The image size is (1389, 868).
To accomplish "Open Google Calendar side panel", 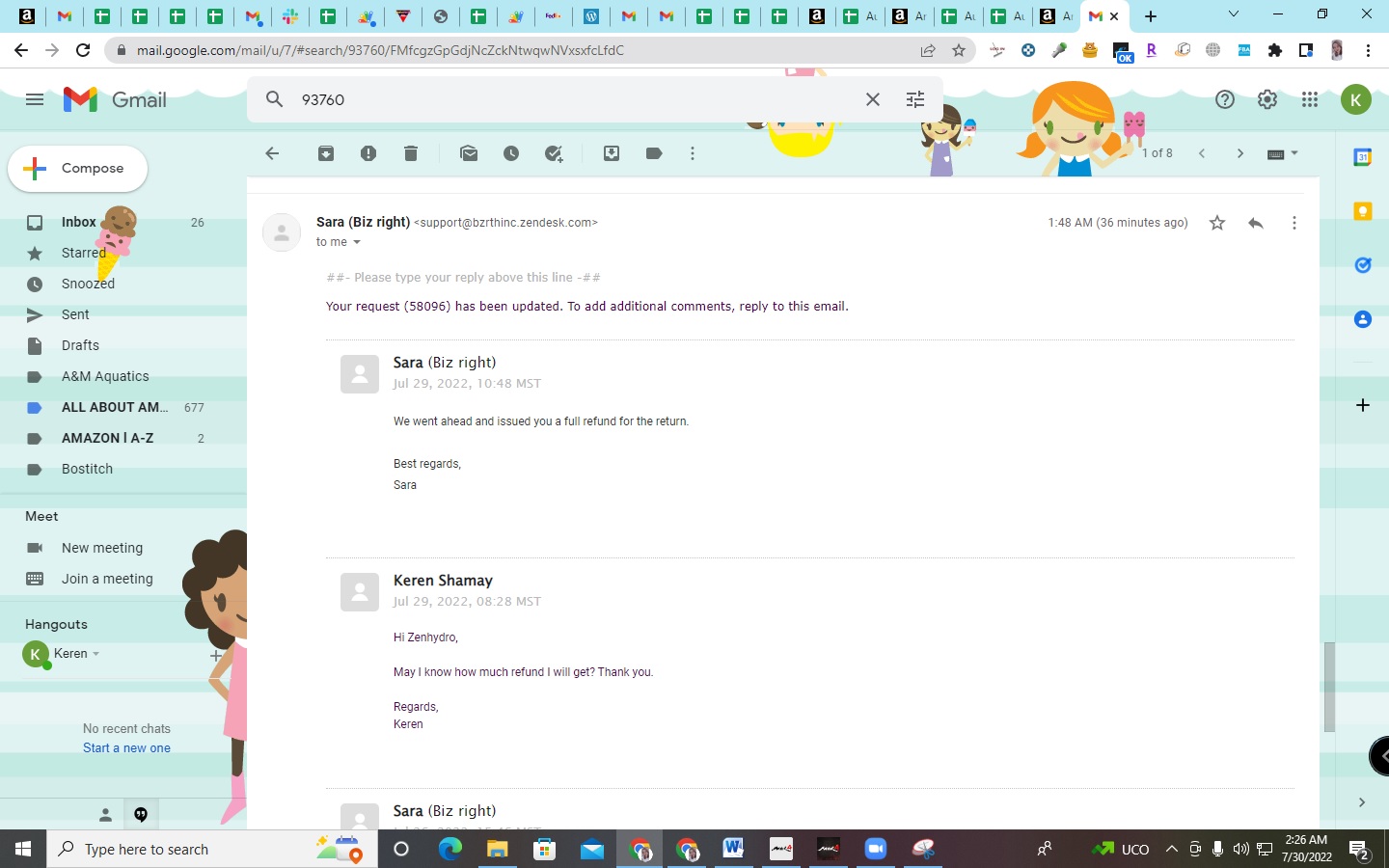I will (1363, 157).
